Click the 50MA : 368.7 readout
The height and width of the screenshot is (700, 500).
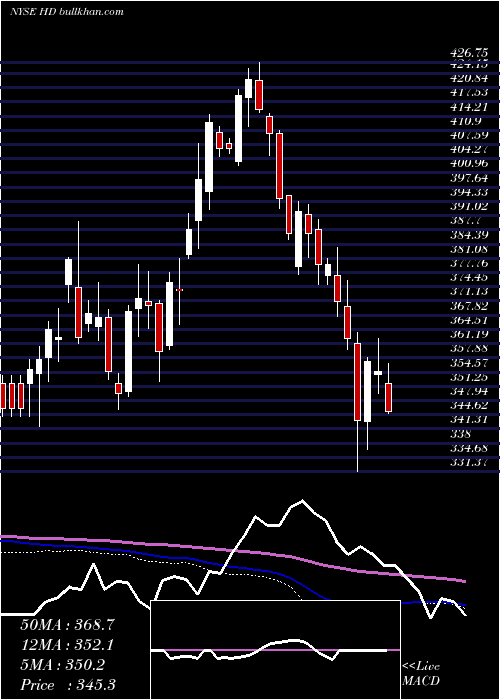tap(68, 625)
